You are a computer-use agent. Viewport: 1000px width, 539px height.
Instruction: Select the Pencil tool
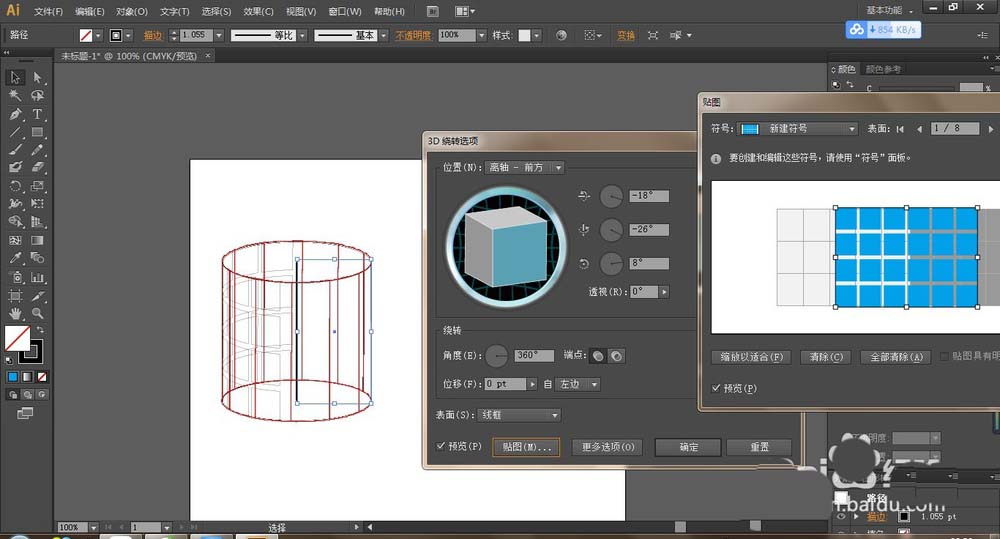pos(38,150)
